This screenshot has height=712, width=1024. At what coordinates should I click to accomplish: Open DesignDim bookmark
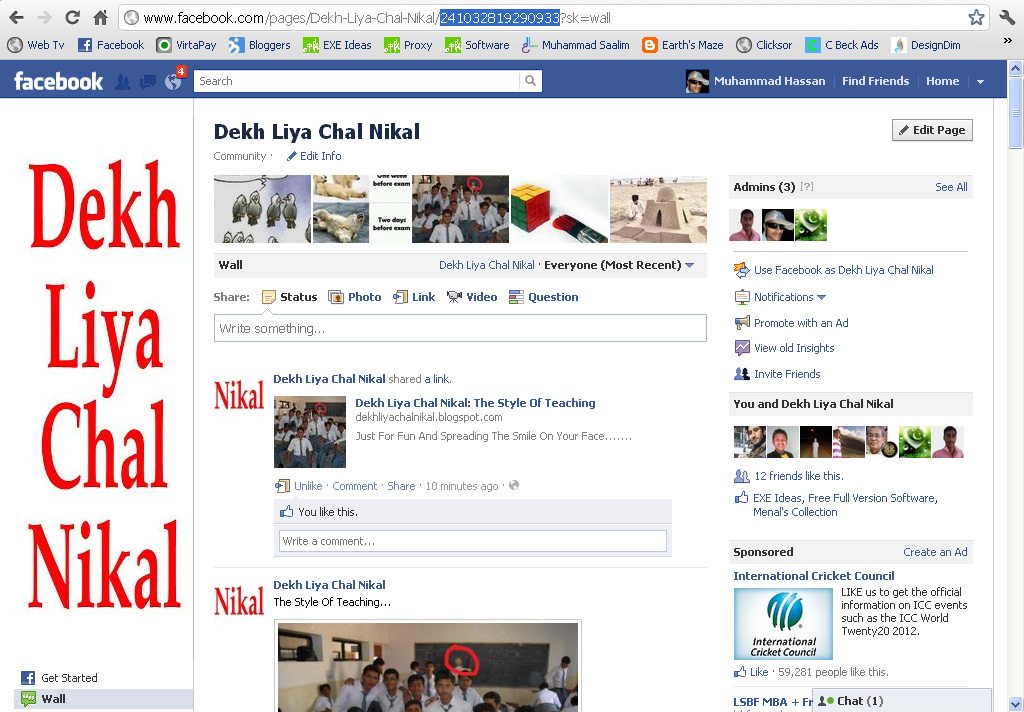[x=926, y=45]
